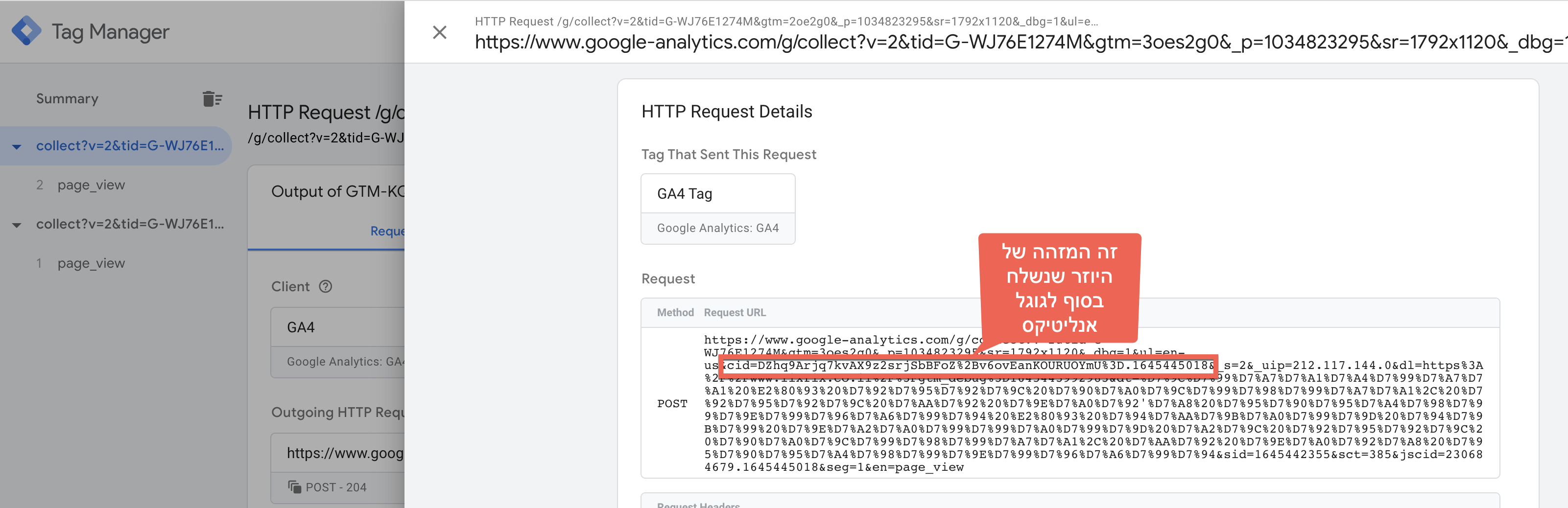Open the GA4 client card
1568x508 pixels.
coord(338,343)
